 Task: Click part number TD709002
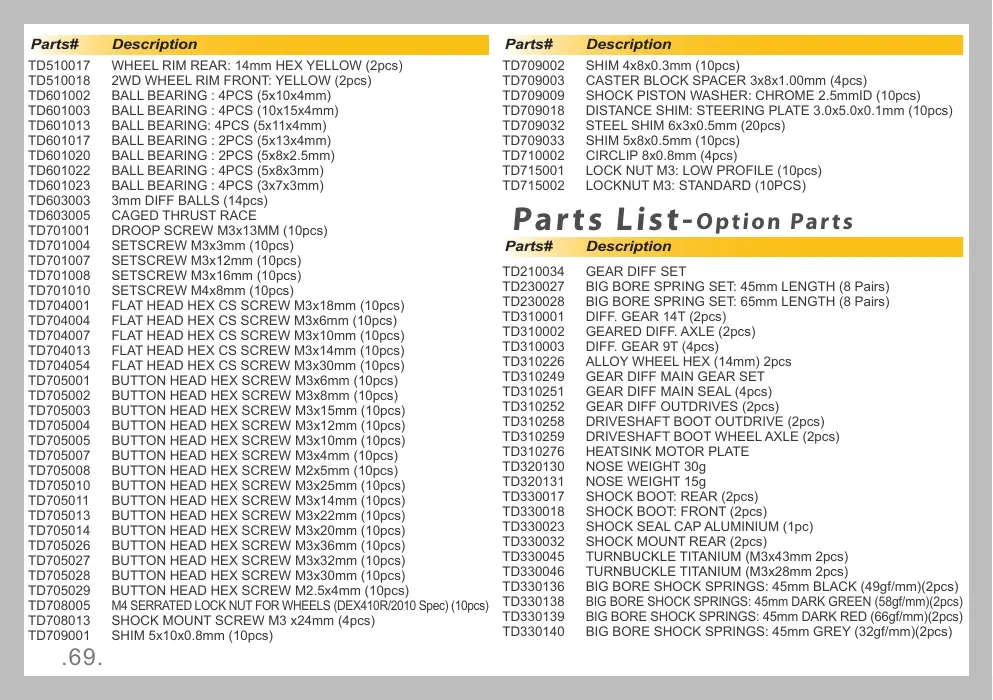click(533, 65)
